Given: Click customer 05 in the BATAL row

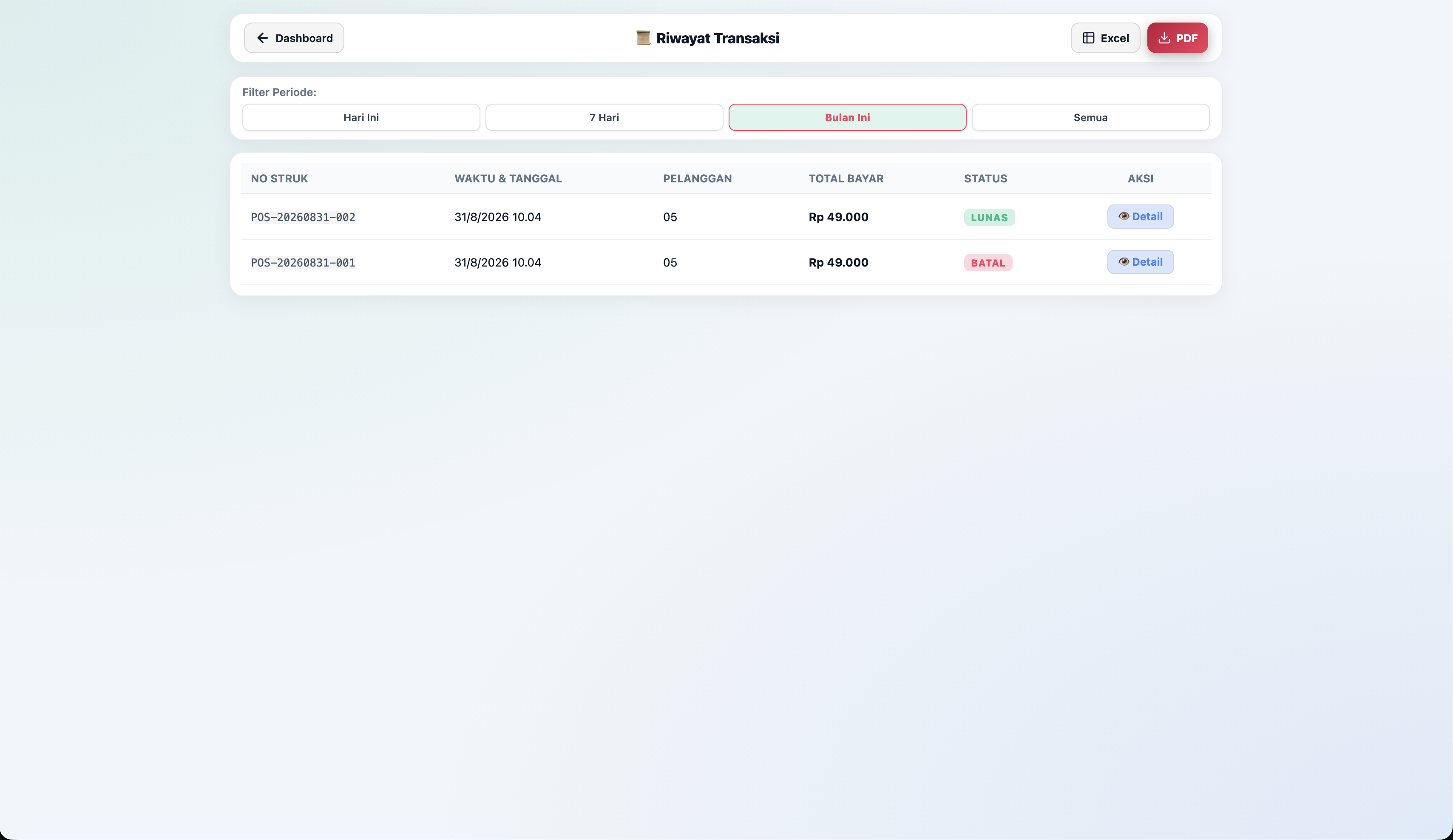Looking at the screenshot, I should point(670,263).
